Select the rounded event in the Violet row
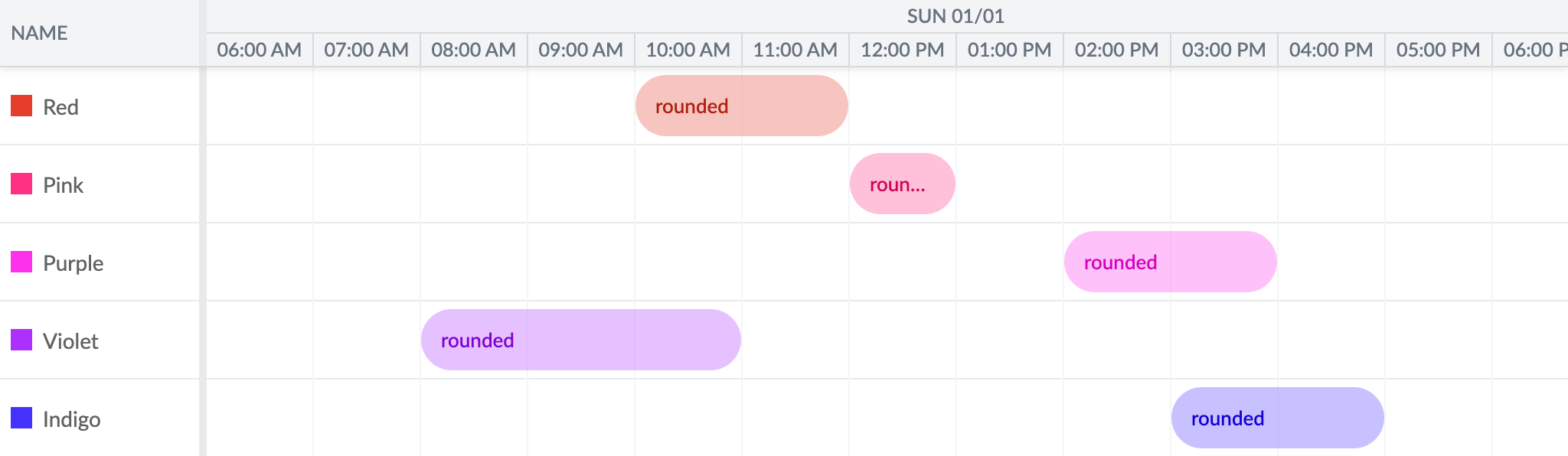1568x456 pixels. pos(580,340)
